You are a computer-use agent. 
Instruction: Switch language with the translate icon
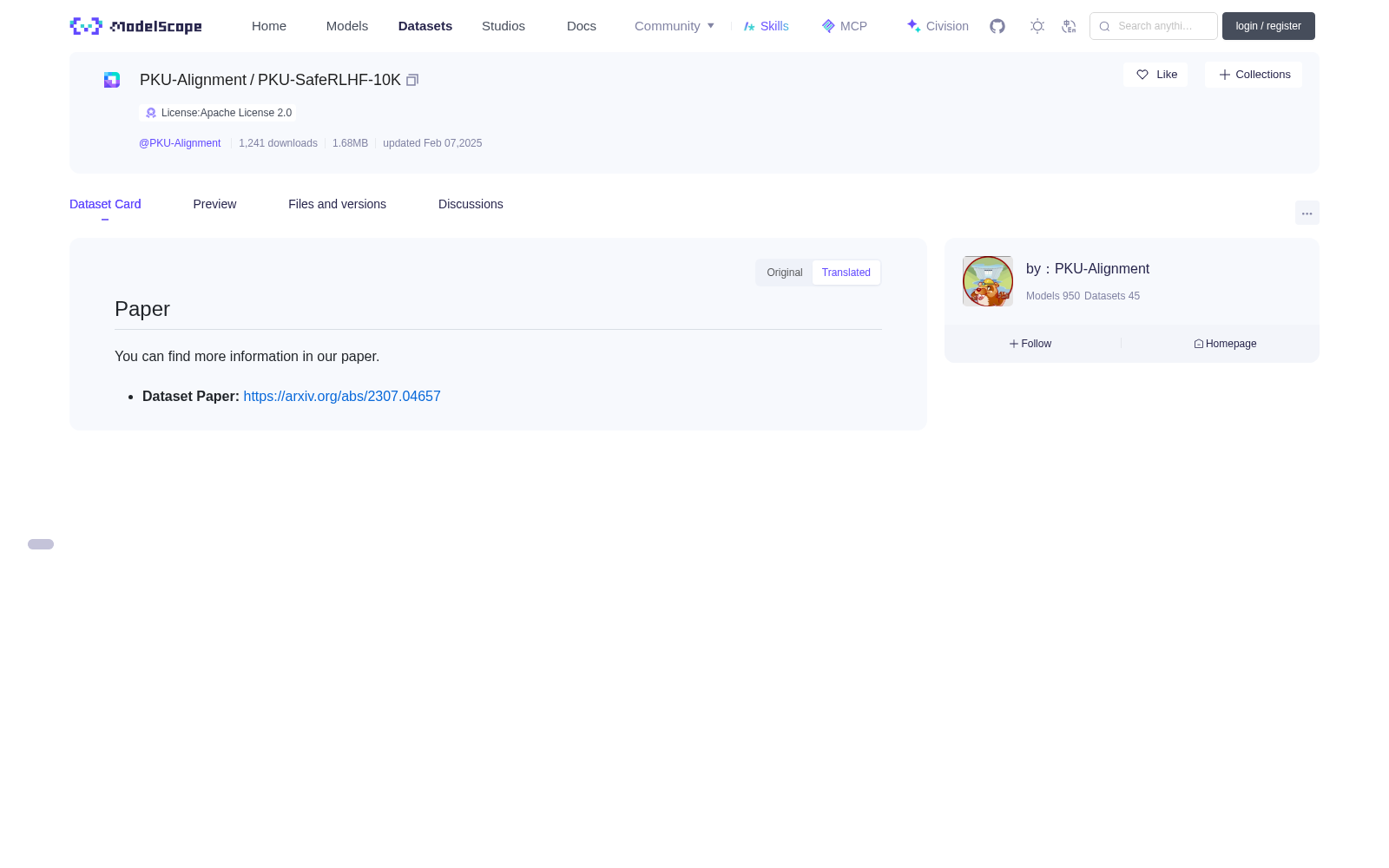[x=1069, y=26]
